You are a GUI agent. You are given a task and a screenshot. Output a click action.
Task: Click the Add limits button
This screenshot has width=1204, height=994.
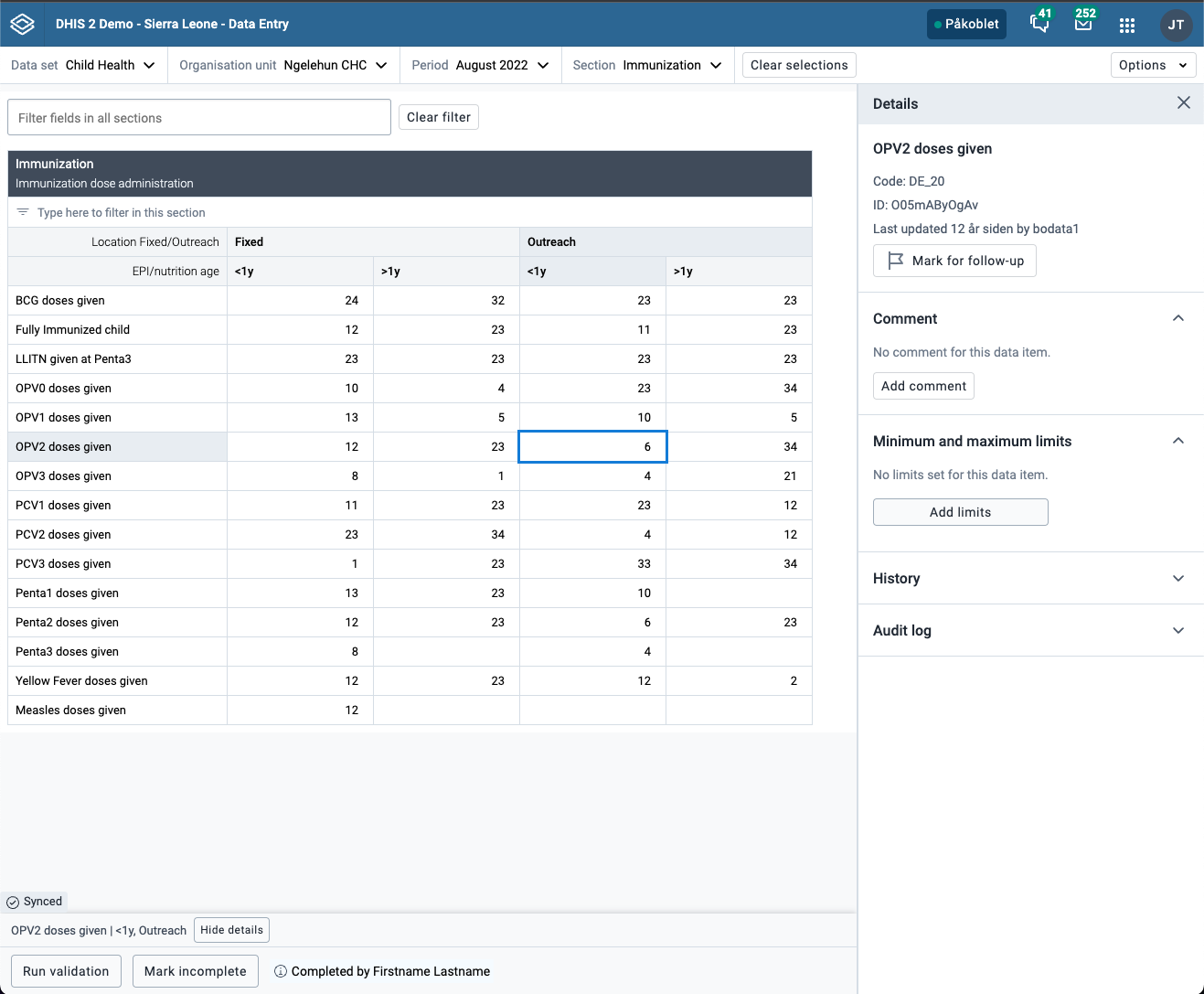(x=960, y=512)
